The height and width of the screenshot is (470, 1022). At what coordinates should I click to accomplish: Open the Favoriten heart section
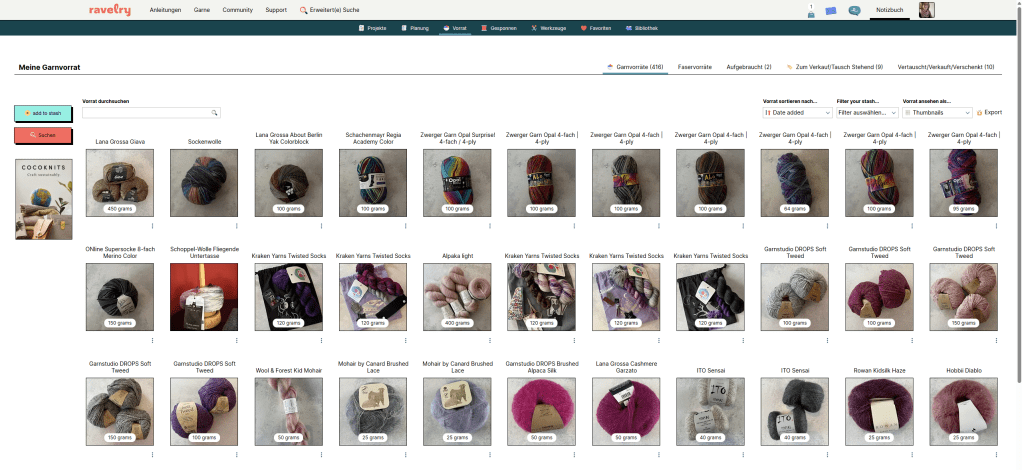(595, 28)
